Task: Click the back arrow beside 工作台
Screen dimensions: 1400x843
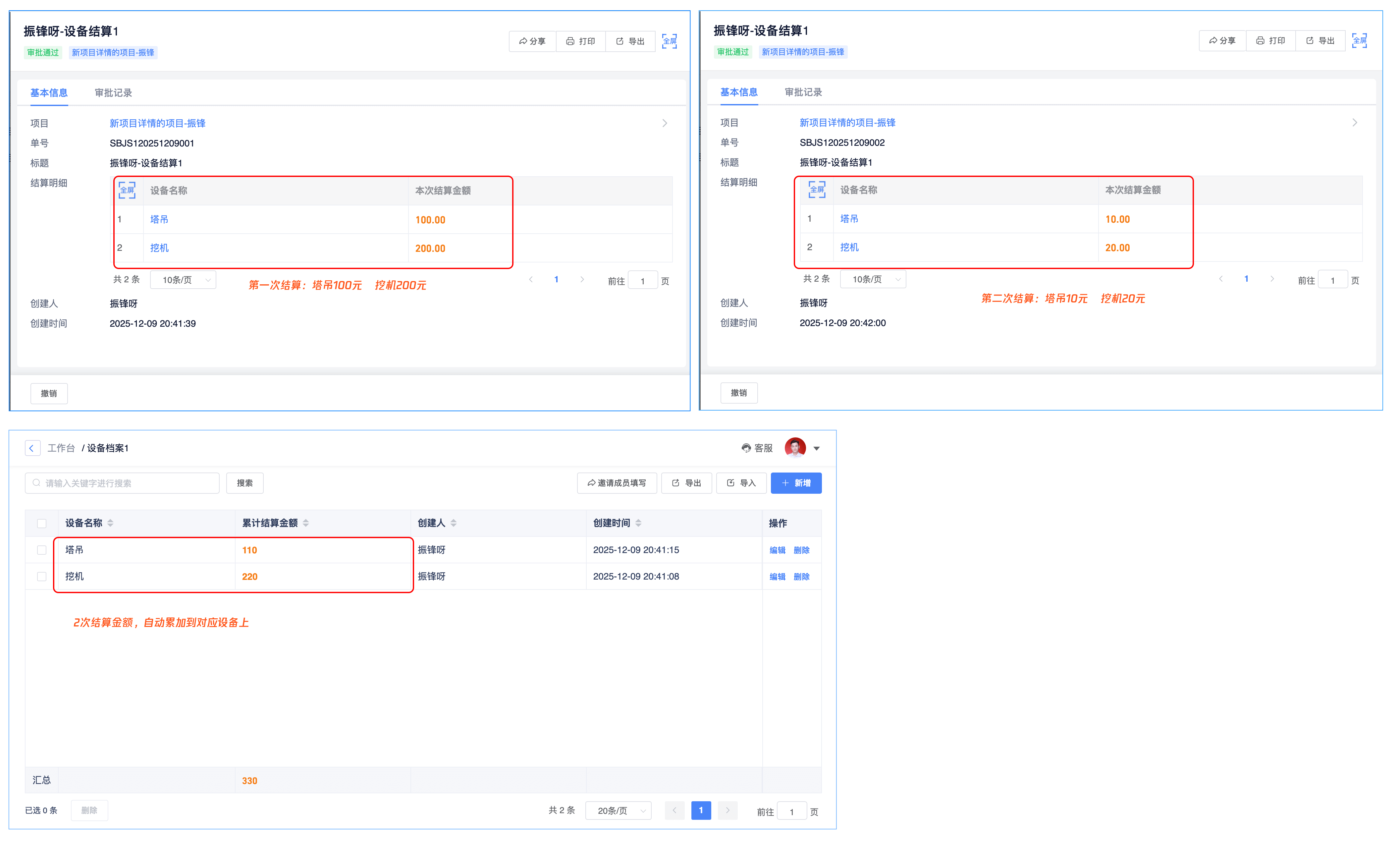Action: [x=32, y=448]
